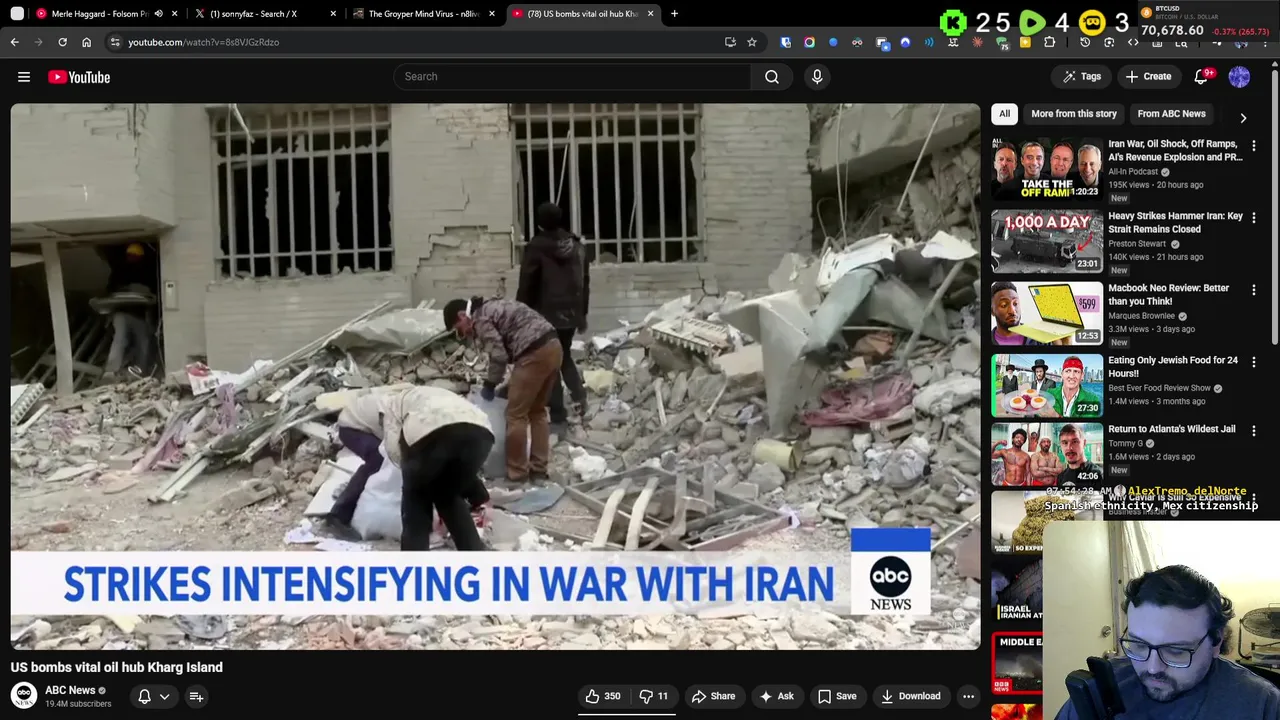Go back in browser history
The image size is (1280, 720).
(x=15, y=42)
